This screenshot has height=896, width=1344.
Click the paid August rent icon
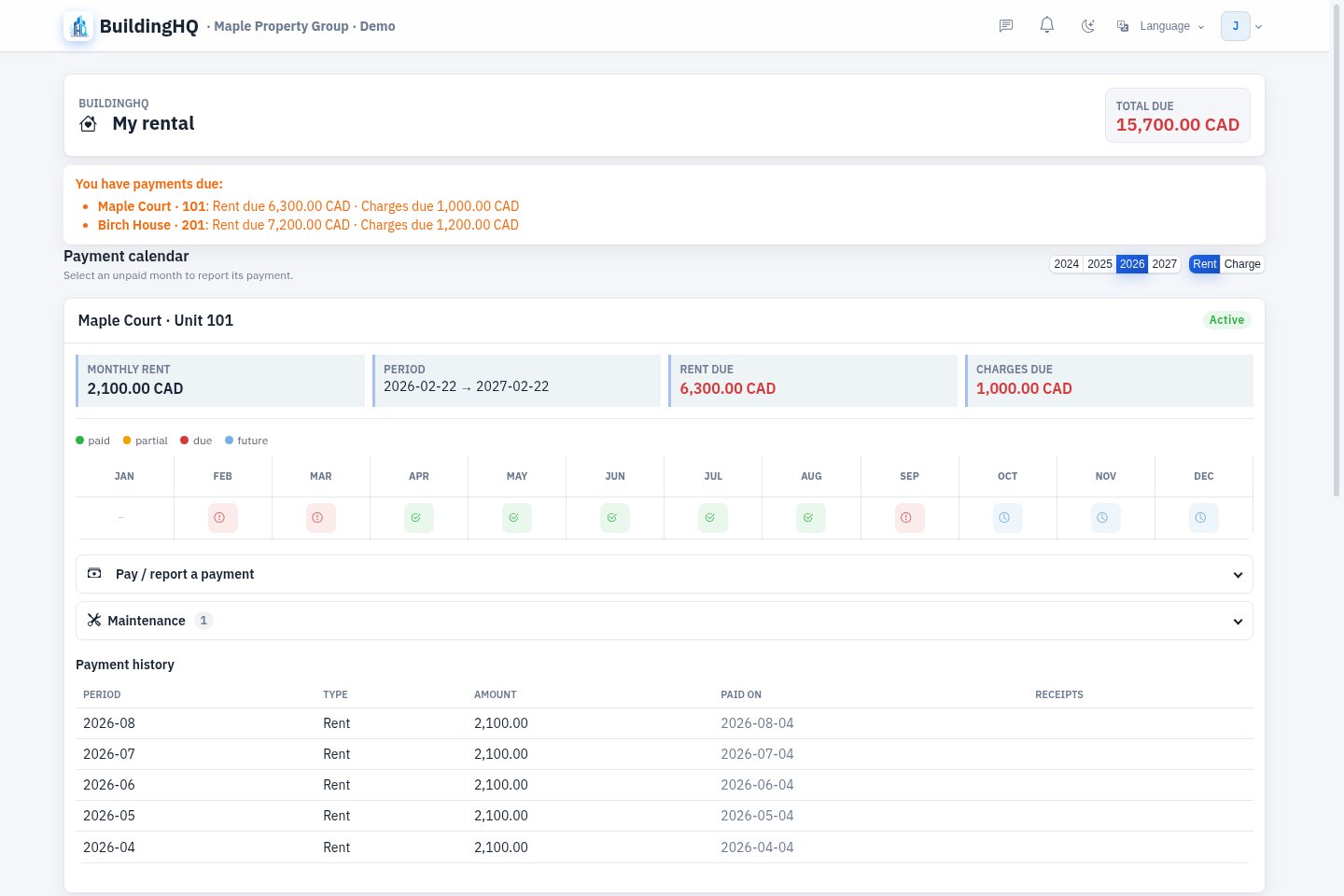811,518
